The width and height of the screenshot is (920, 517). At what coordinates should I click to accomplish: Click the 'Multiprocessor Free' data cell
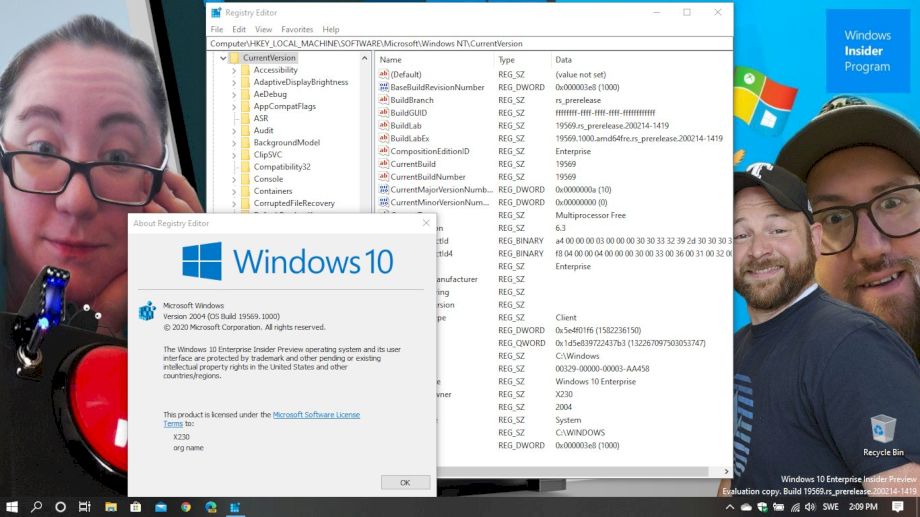[x=590, y=215]
